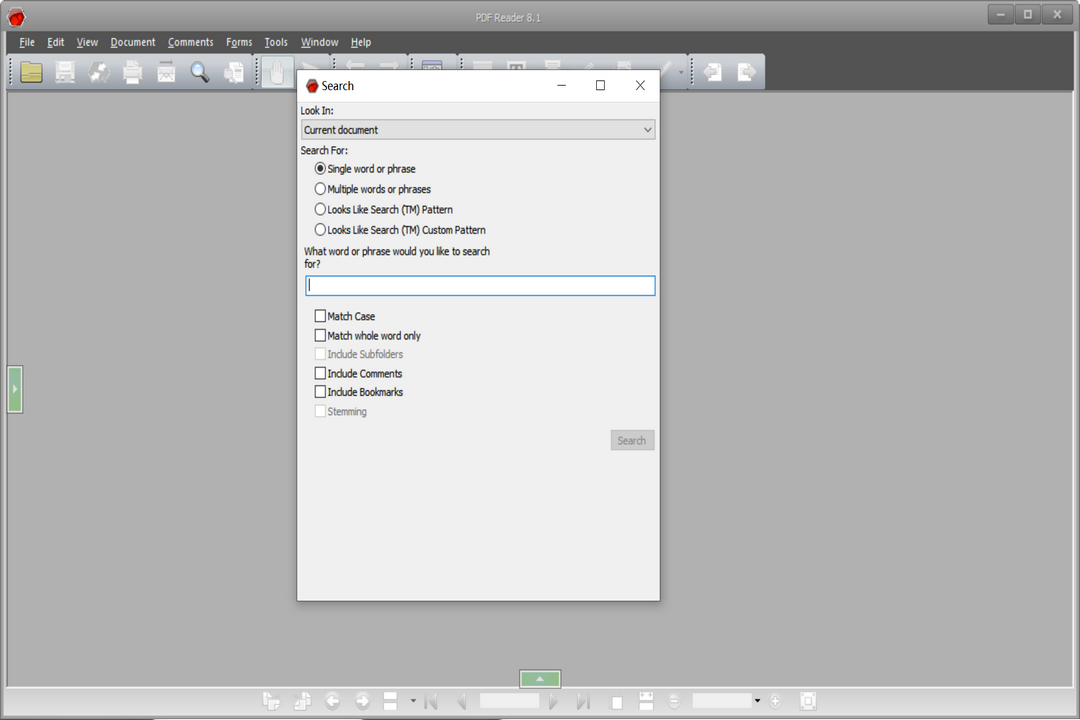
Task: Click the magnifying glass Search toolbar icon
Action: point(200,72)
